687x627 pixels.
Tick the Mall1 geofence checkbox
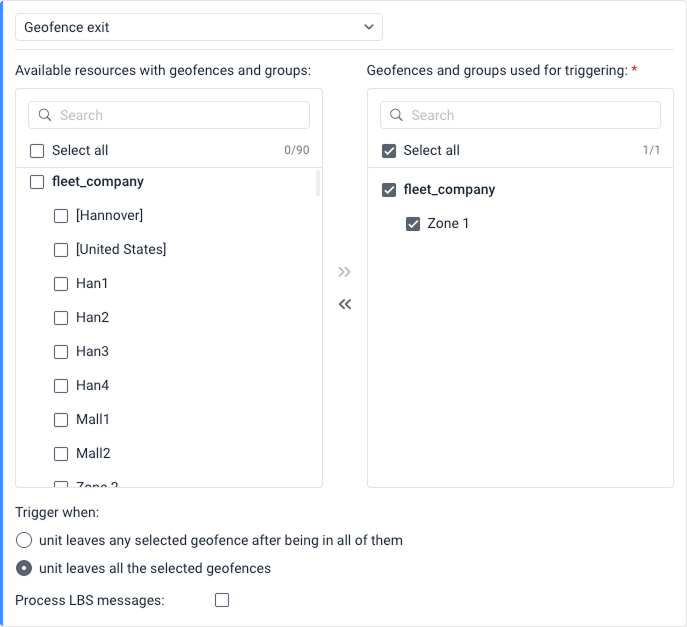[61, 420]
